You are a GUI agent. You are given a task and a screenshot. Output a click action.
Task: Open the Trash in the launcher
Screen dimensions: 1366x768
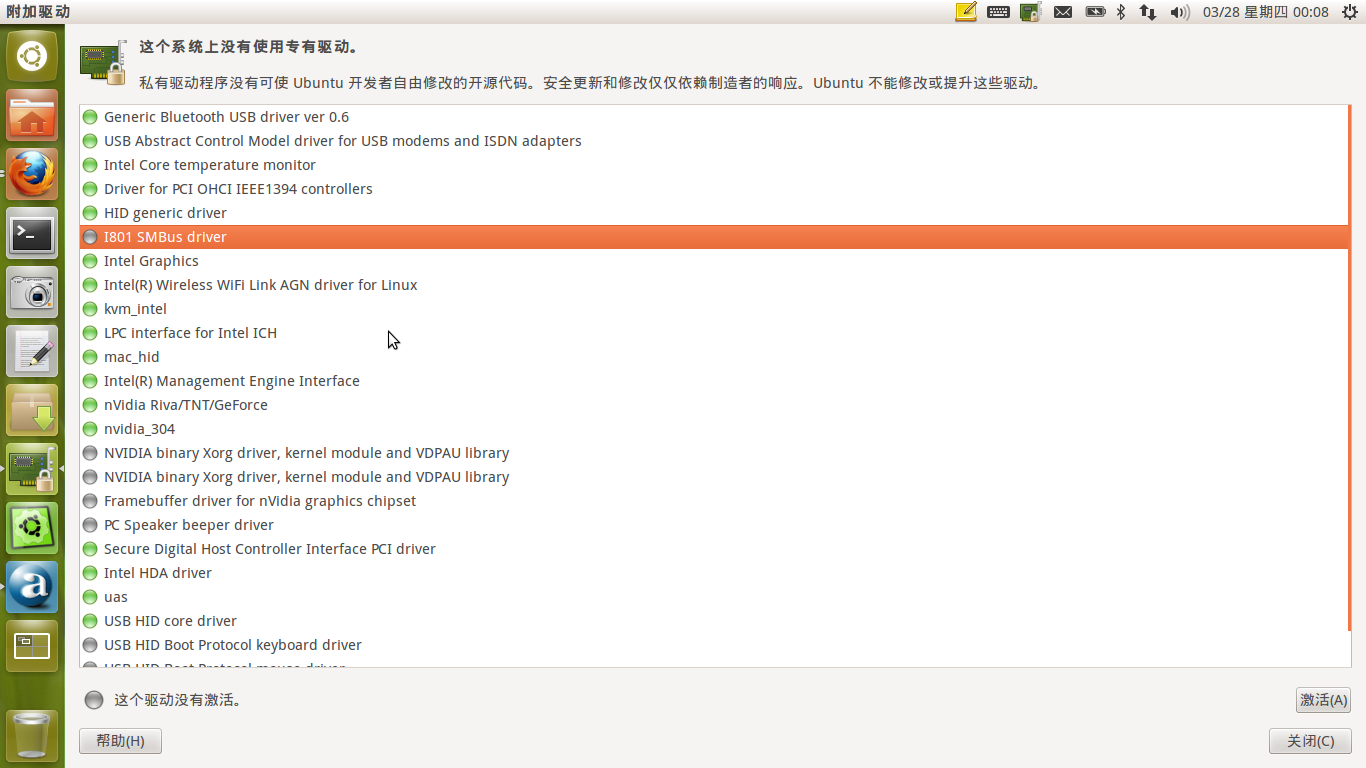pyautogui.click(x=32, y=735)
